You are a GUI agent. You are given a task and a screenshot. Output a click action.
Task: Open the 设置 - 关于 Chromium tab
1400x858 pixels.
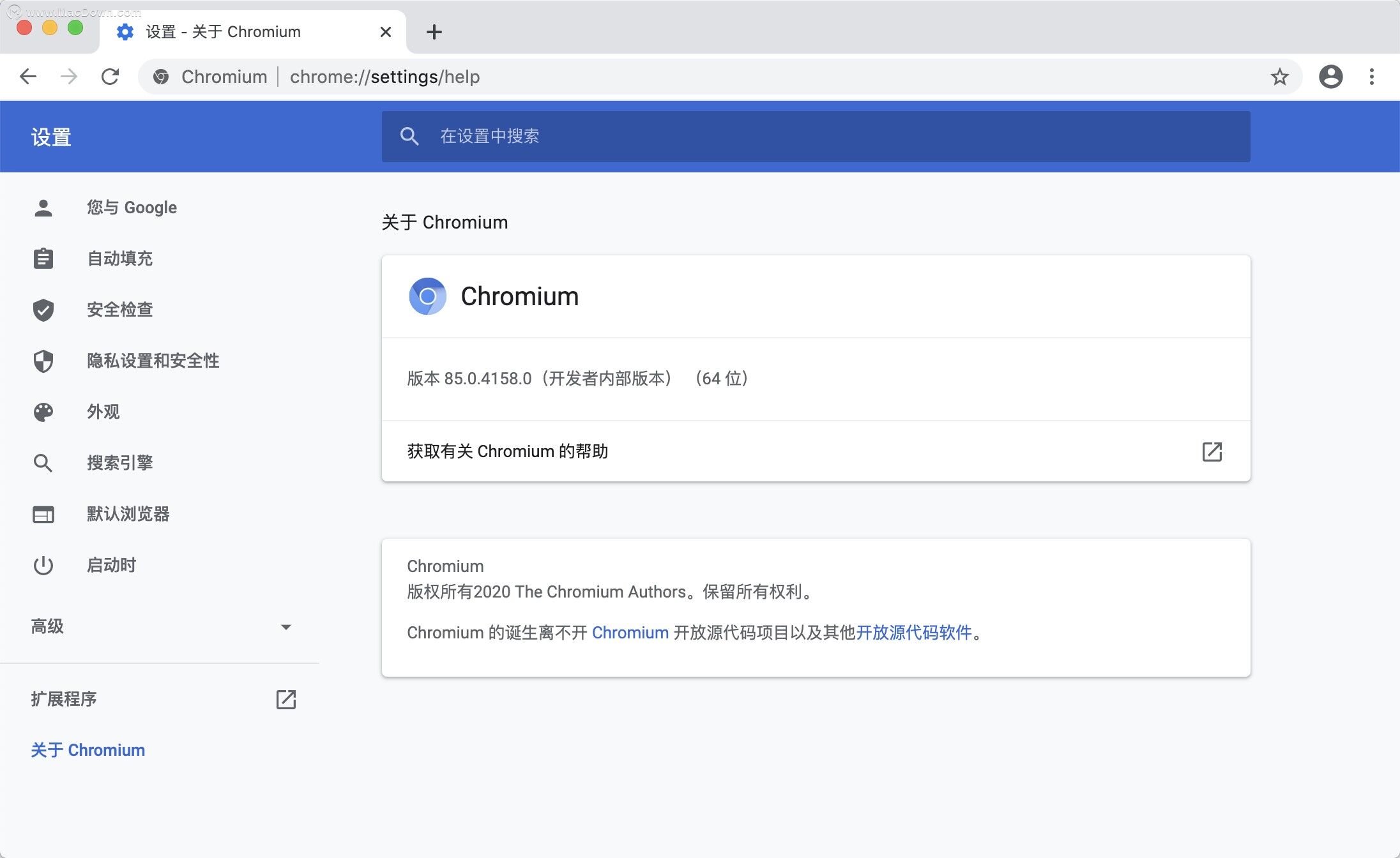click(224, 31)
